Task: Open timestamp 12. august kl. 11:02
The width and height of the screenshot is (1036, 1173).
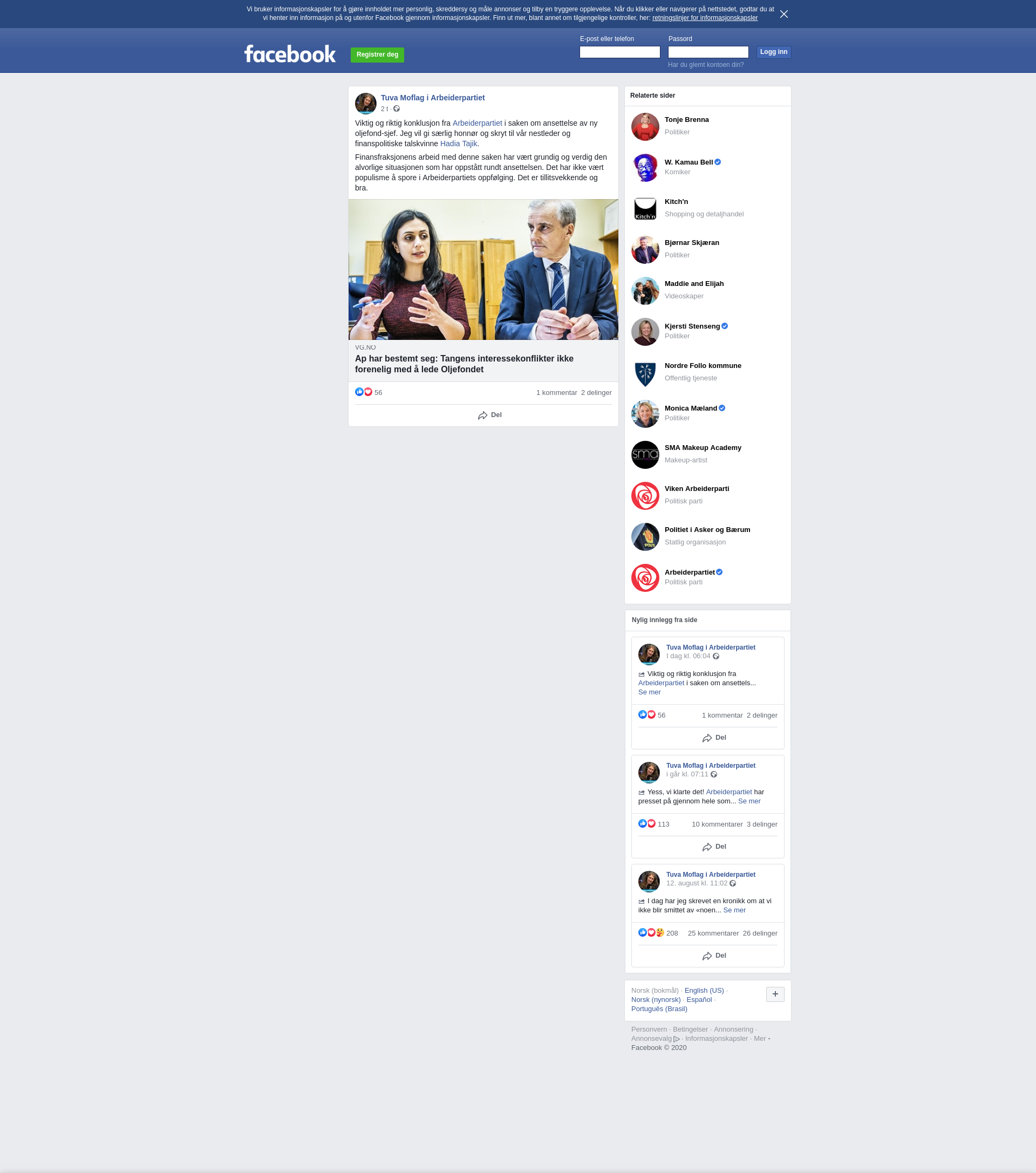Action: click(x=696, y=883)
